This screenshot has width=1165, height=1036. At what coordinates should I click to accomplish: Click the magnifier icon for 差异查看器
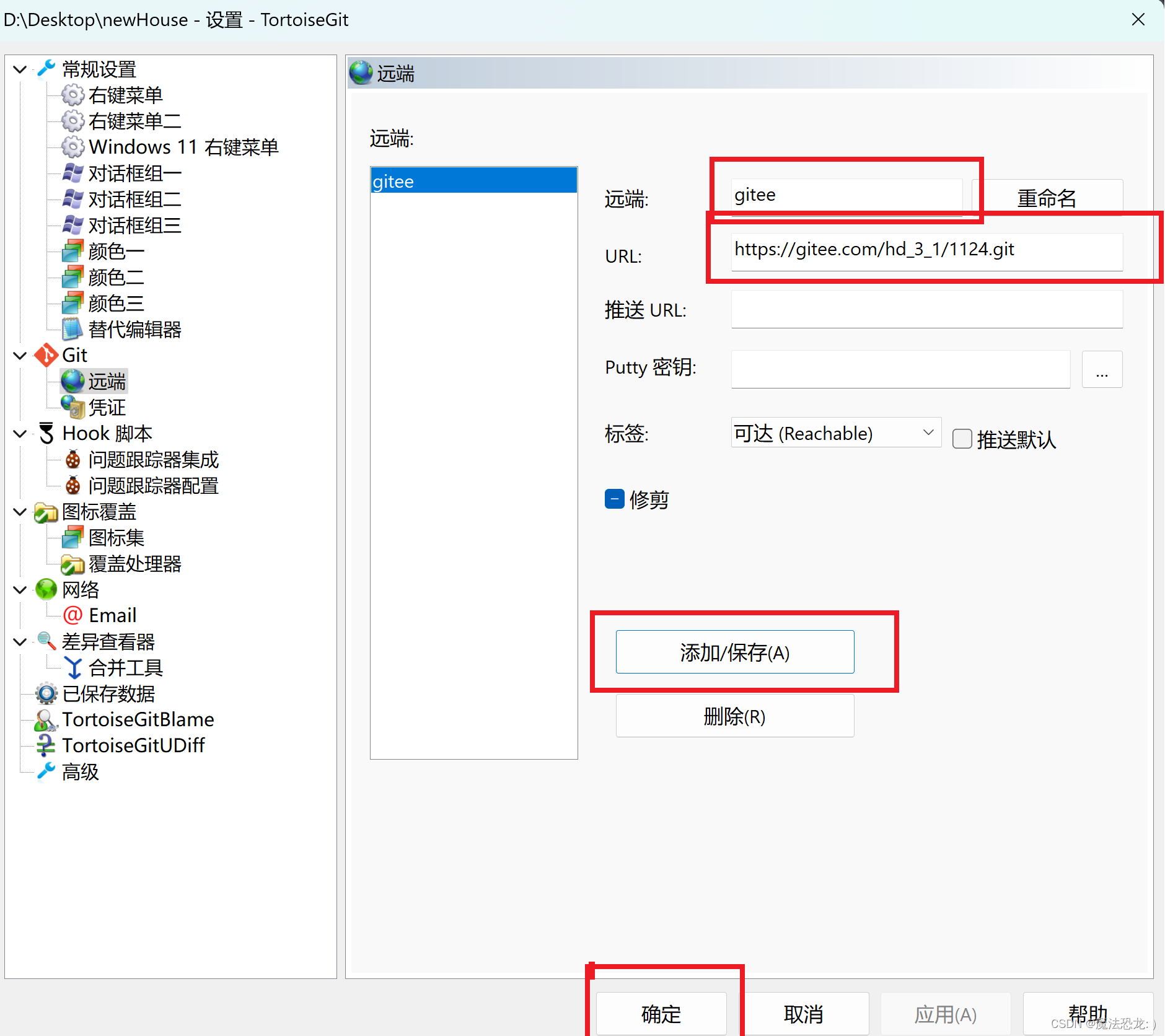[x=46, y=641]
